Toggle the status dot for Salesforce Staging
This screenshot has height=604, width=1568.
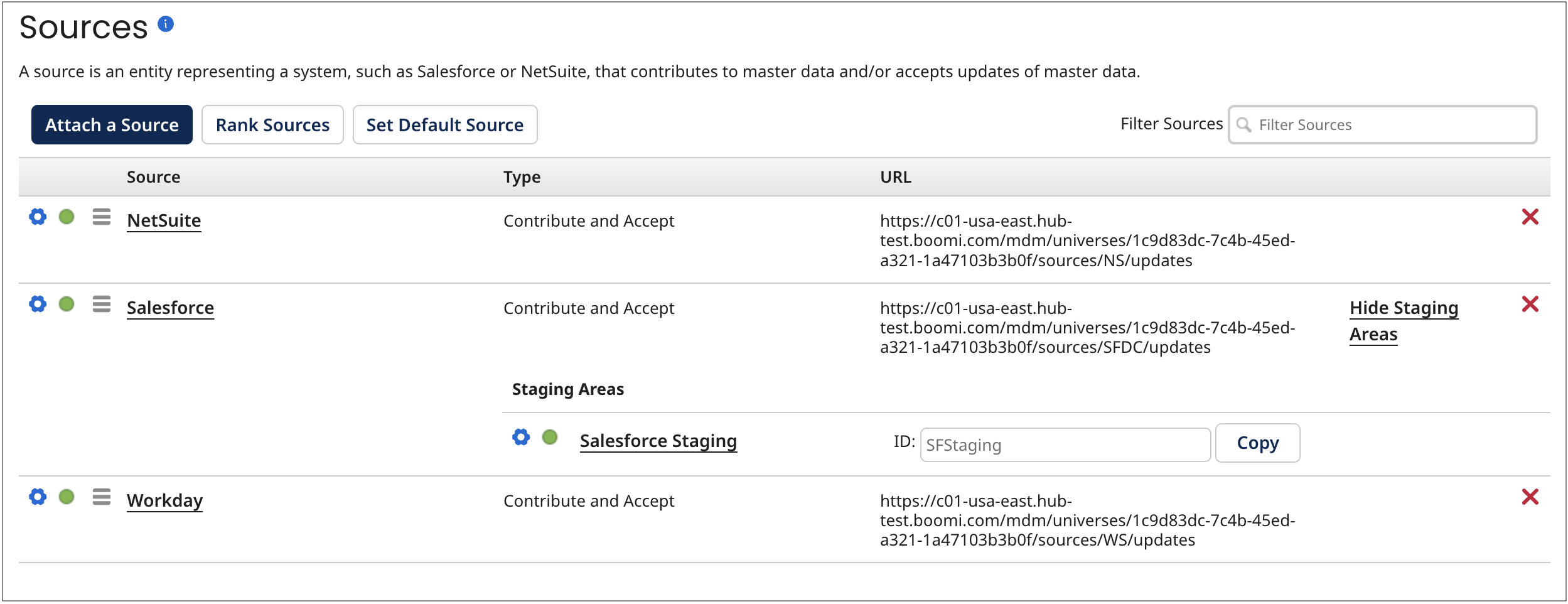[550, 437]
